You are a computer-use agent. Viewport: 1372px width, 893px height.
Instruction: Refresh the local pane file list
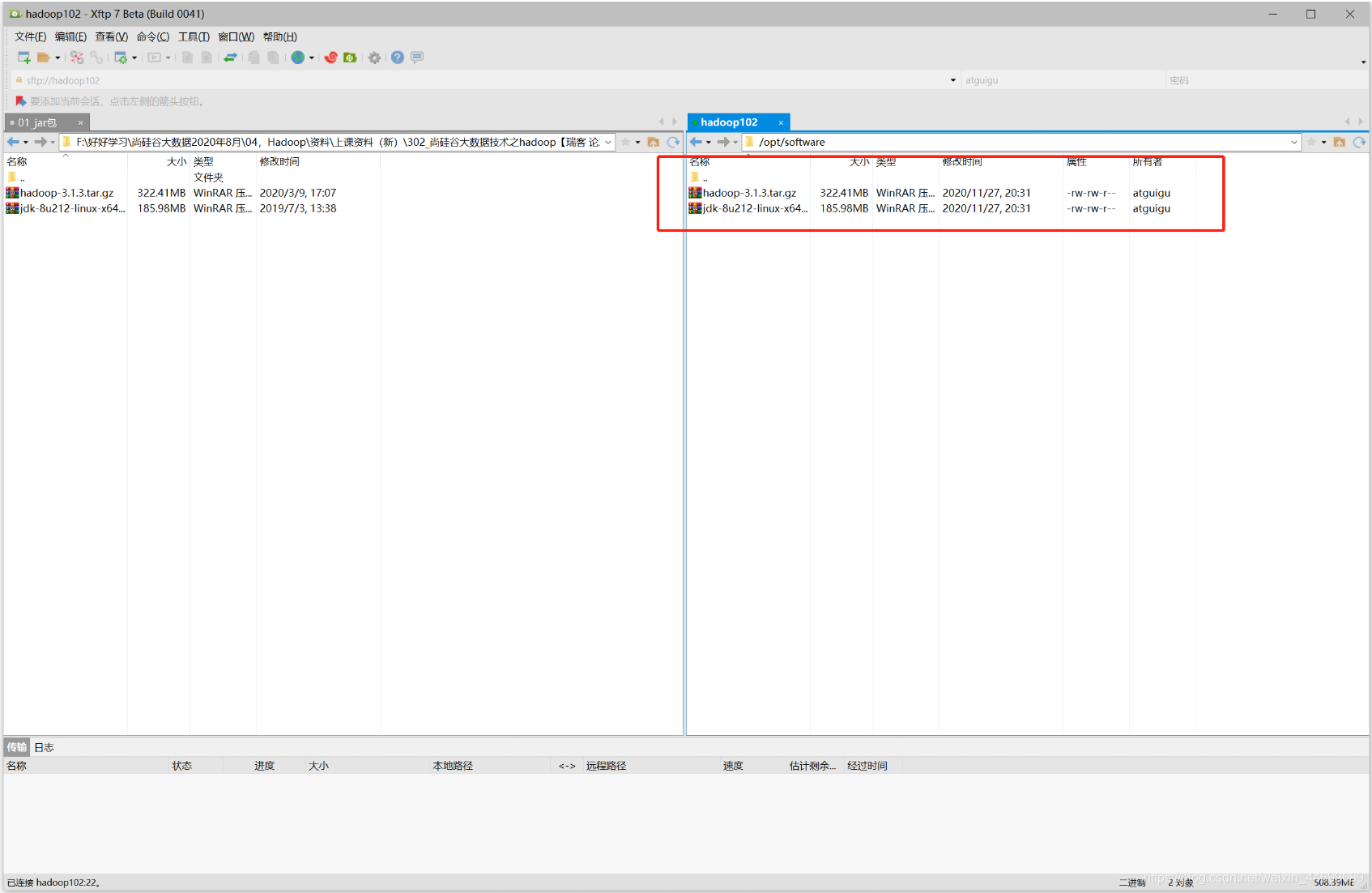click(673, 142)
